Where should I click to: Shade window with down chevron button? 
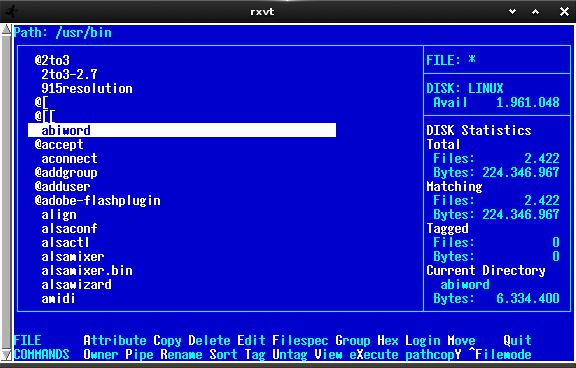pyautogui.click(x=512, y=12)
